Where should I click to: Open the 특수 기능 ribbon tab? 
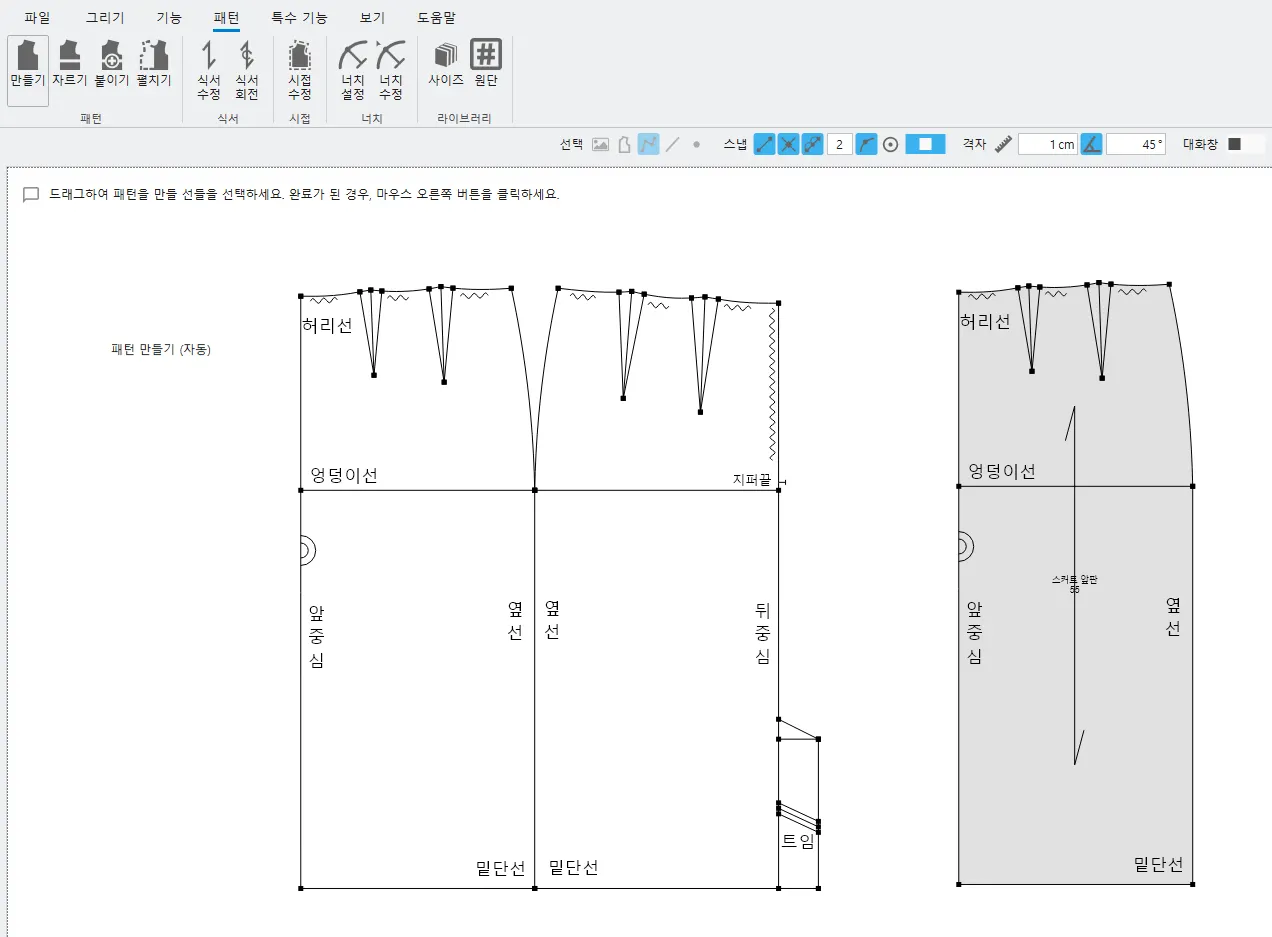[x=299, y=17]
